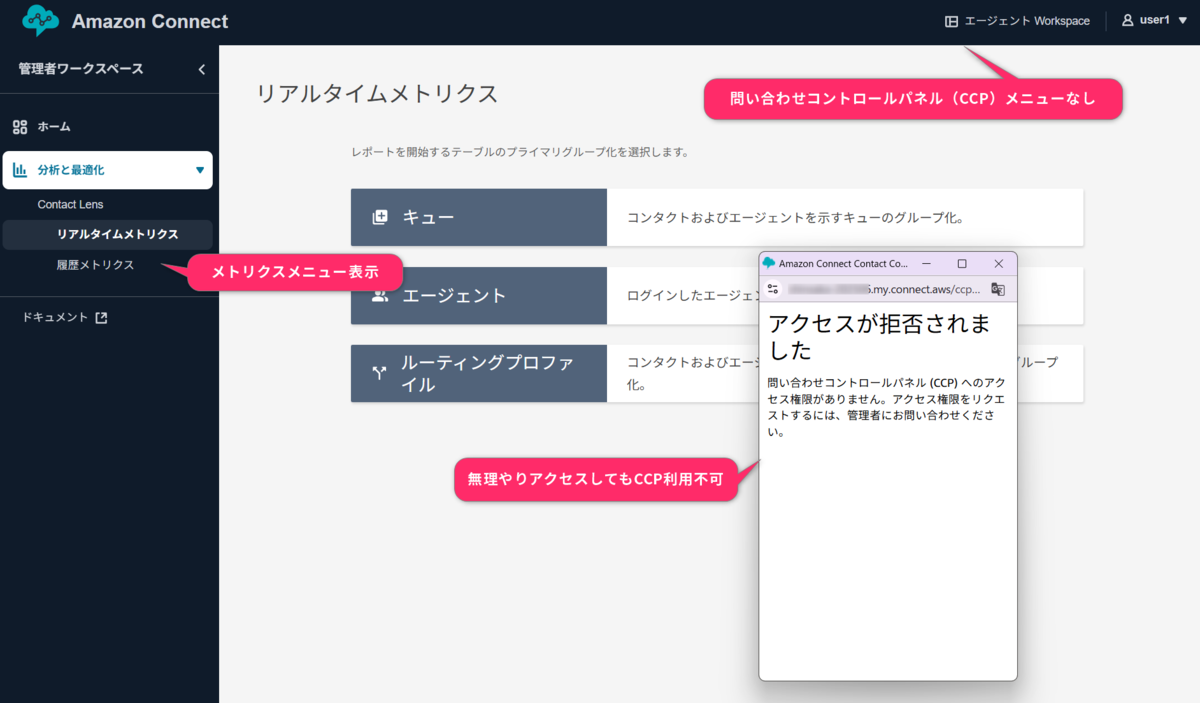This screenshot has height=703, width=1200.
Task: Select the エージェント grouping card
Action: 555,296
